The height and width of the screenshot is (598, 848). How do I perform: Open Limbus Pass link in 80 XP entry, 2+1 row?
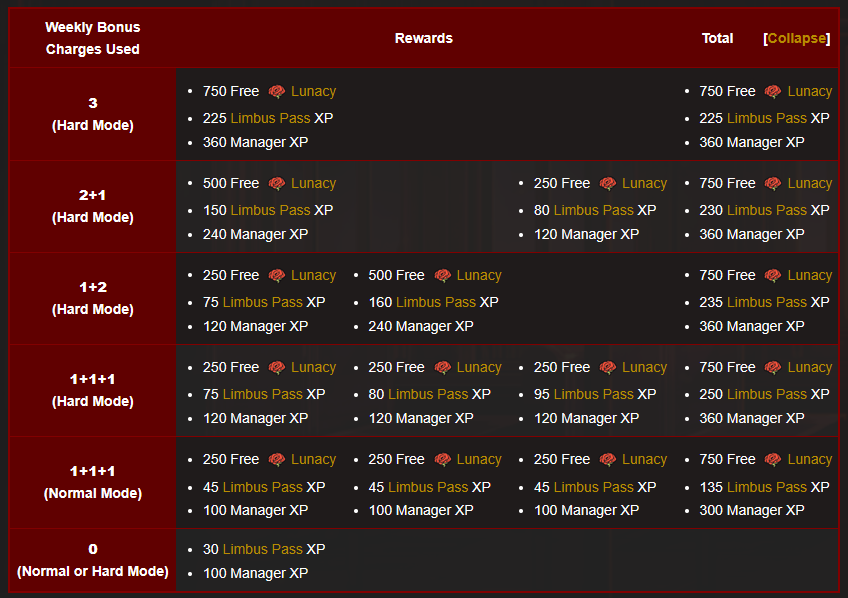(x=594, y=210)
